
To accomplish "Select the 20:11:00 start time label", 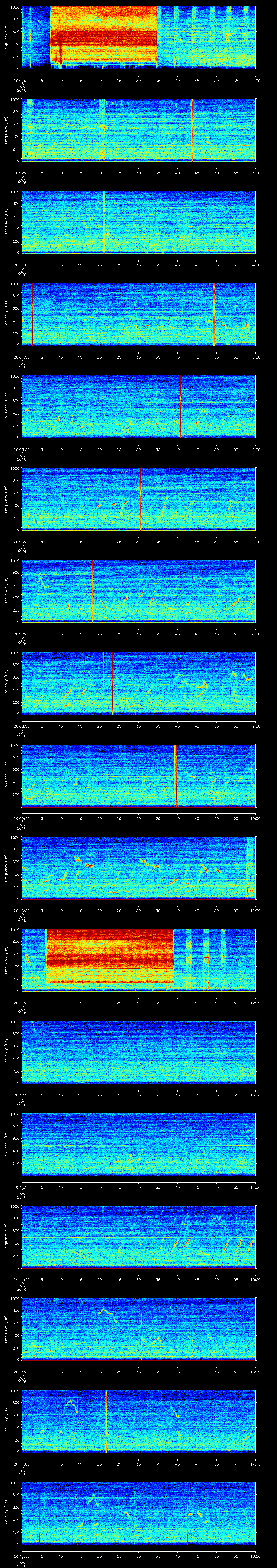I will pyautogui.click(x=21, y=1003).
